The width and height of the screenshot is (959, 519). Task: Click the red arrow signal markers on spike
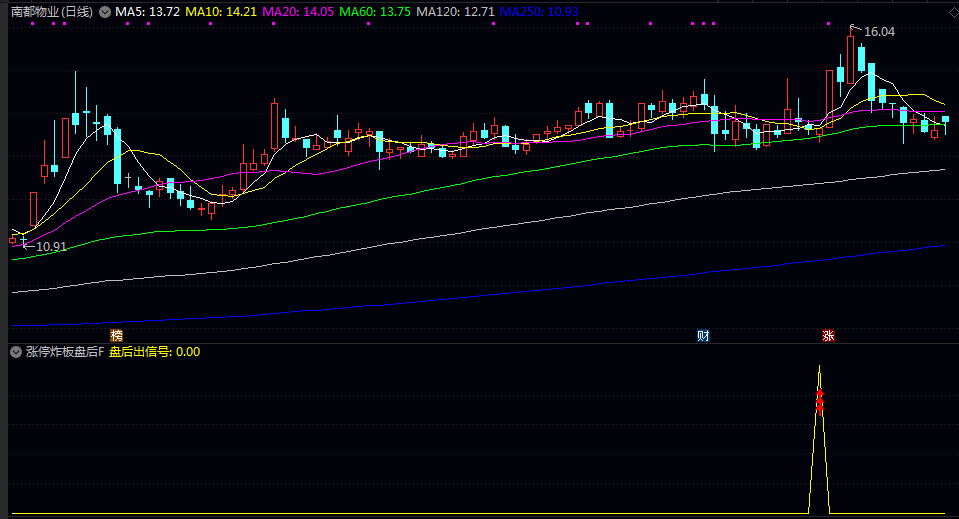pyautogui.click(x=820, y=402)
